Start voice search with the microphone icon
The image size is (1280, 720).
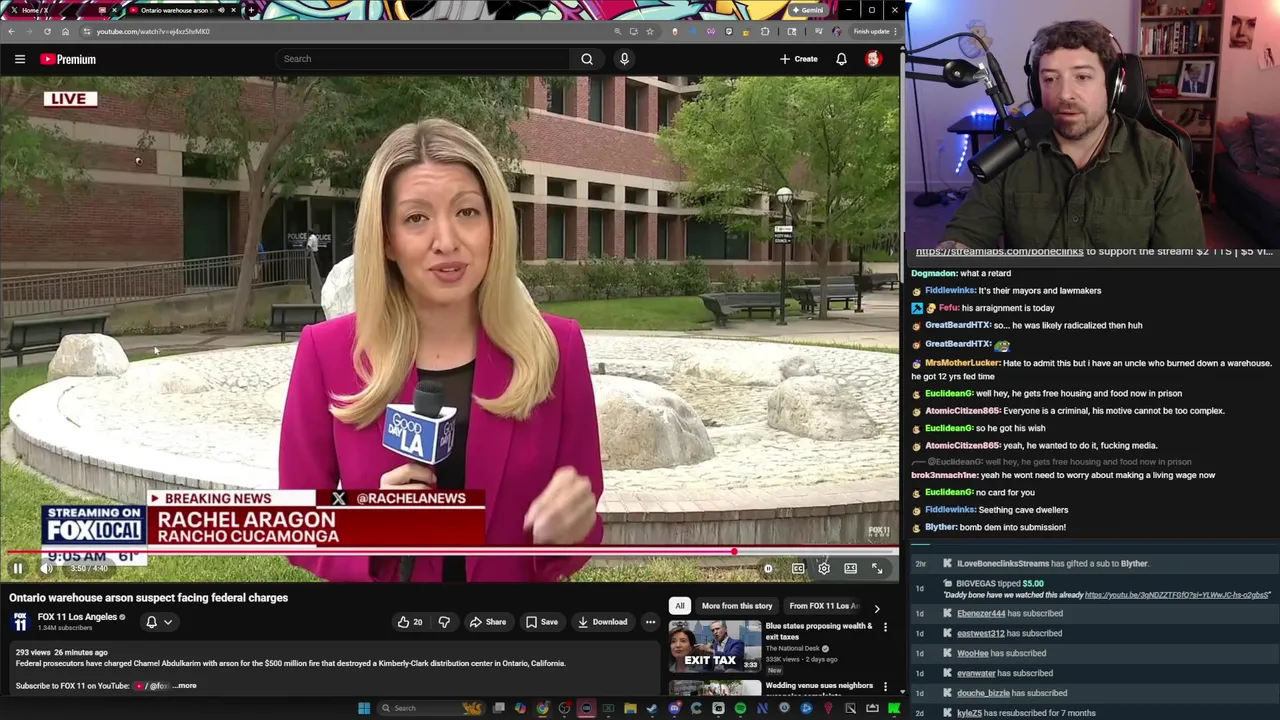[624, 59]
